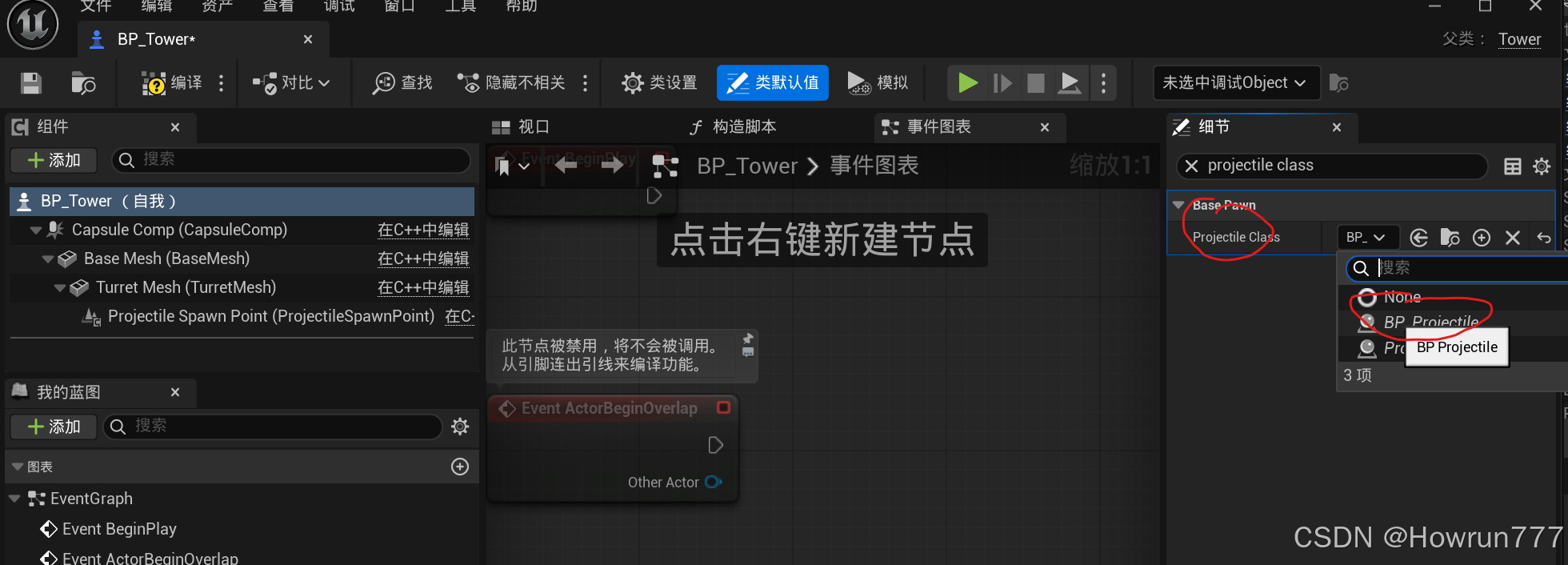1568x565 pixels.
Task: Close the 我的蓝图 panel
Action: (175, 392)
